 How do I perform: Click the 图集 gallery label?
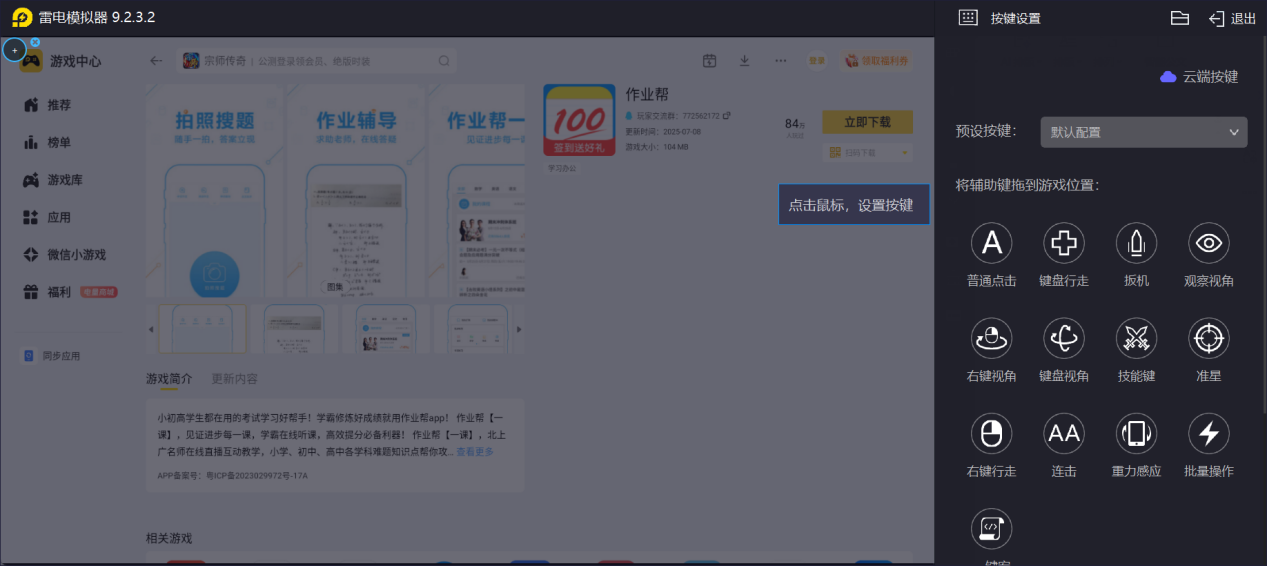[x=334, y=286]
